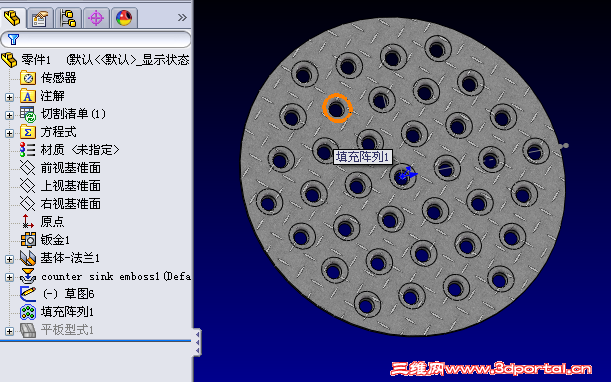This screenshot has height=382, width=611.
Task: Select the (-) 草图6 sketch
Action: point(69,294)
